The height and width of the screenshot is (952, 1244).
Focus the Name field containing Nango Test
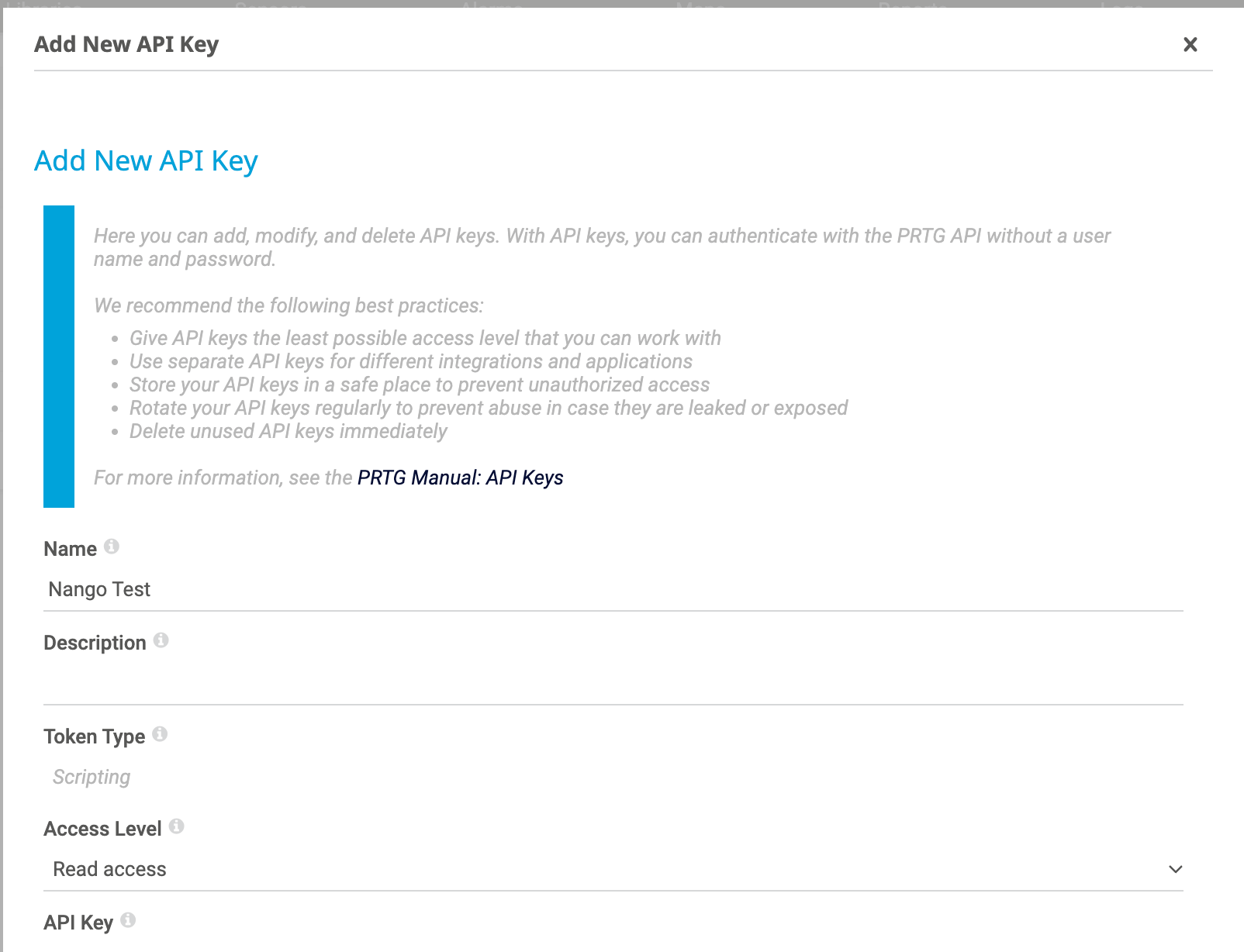(613, 590)
